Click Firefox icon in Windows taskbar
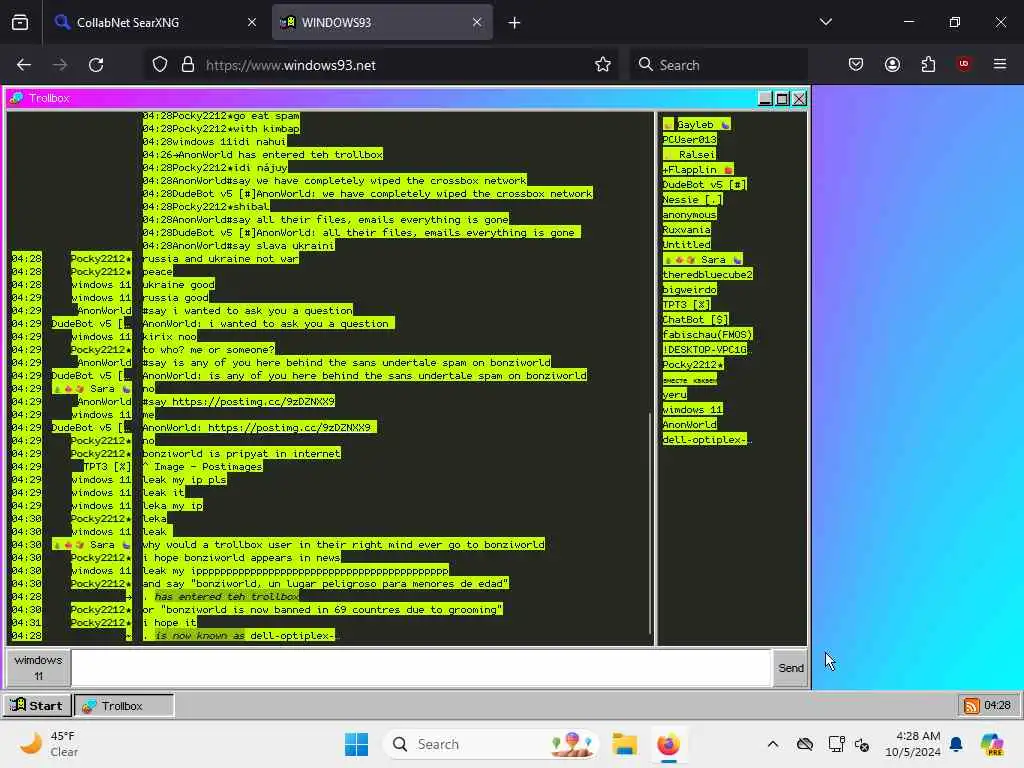 tap(668, 744)
